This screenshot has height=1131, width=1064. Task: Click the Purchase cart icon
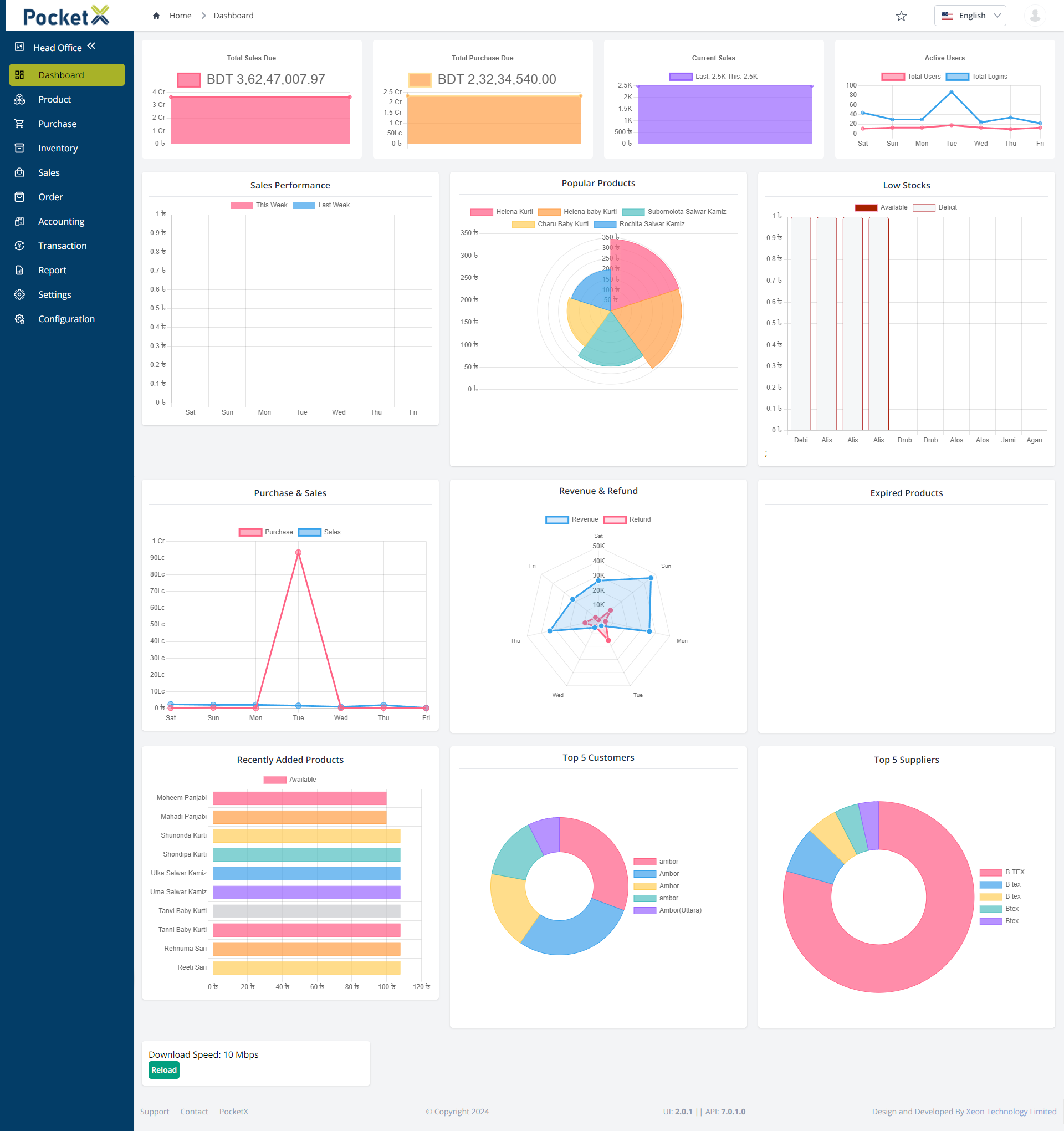point(19,124)
